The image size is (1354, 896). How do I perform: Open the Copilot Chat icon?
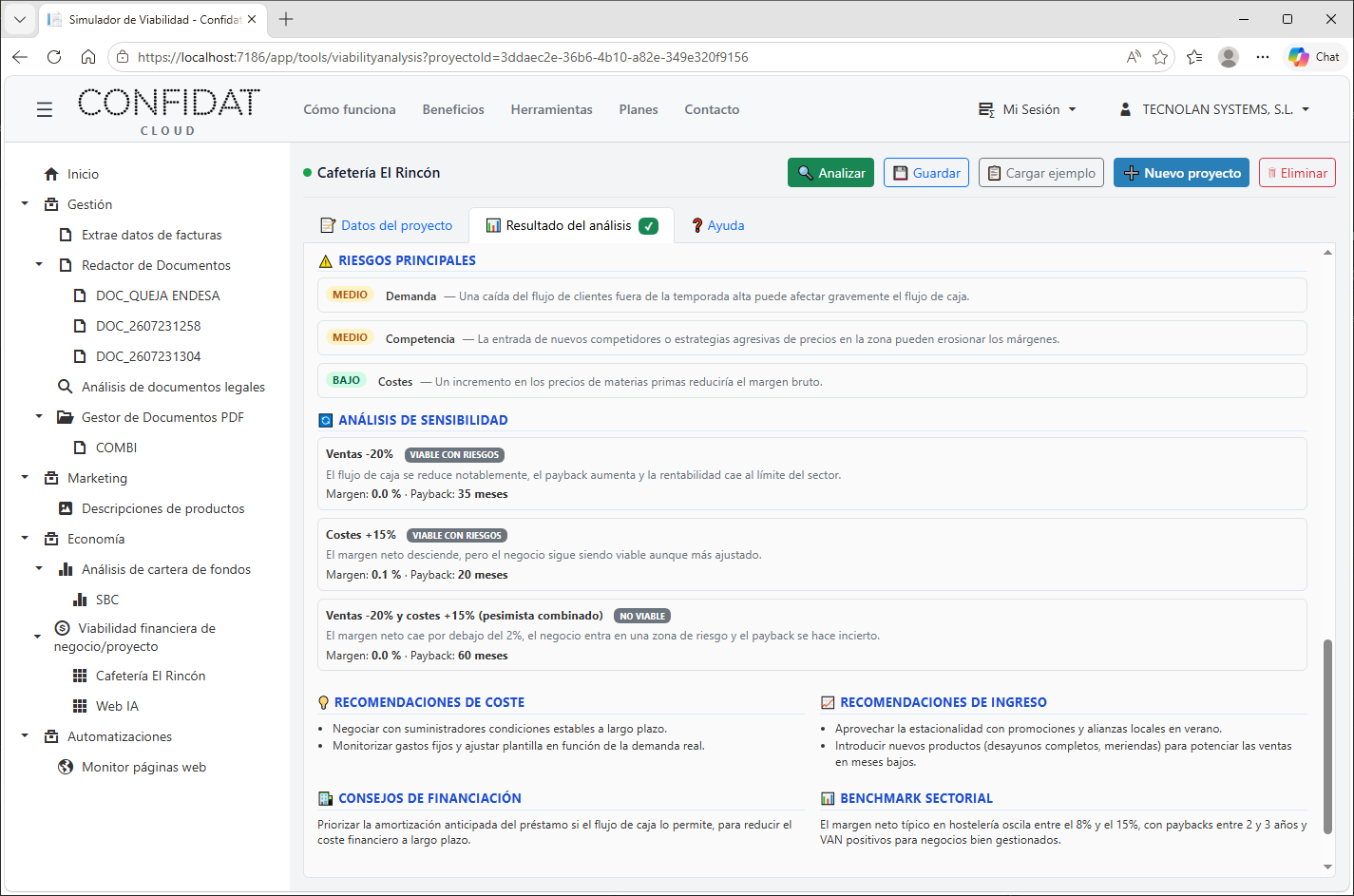(1315, 57)
